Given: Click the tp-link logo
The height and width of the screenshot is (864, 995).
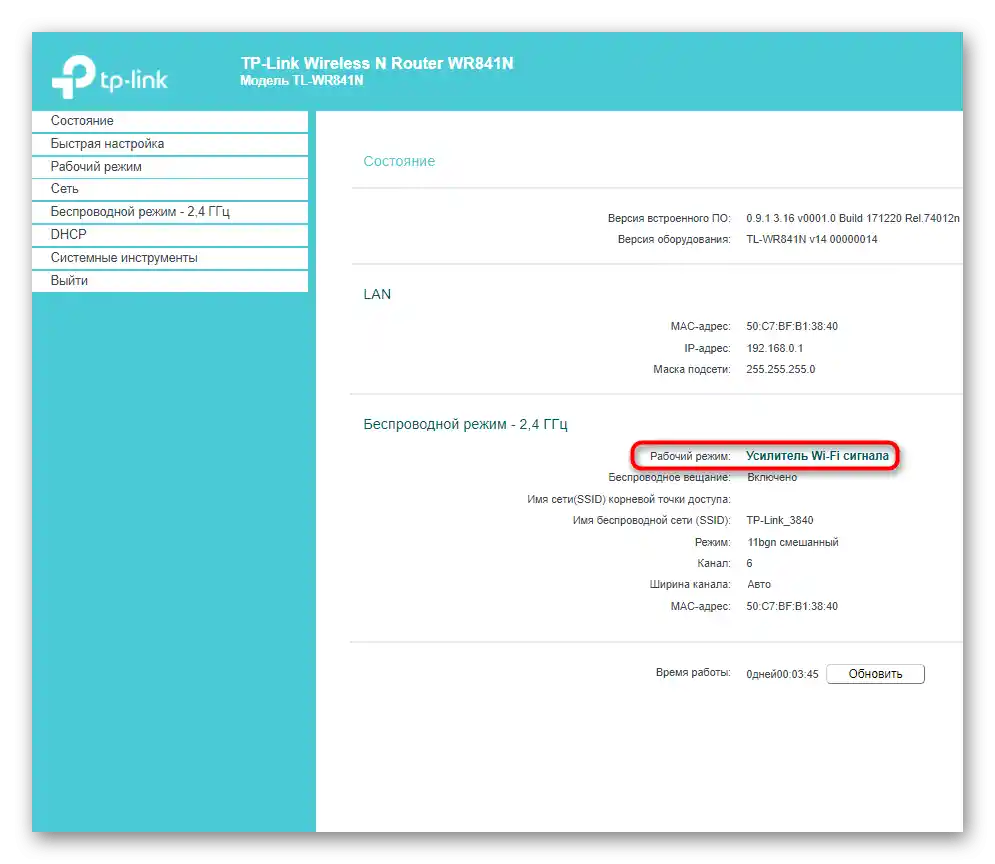Looking at the screenshot, I should 110,77.
